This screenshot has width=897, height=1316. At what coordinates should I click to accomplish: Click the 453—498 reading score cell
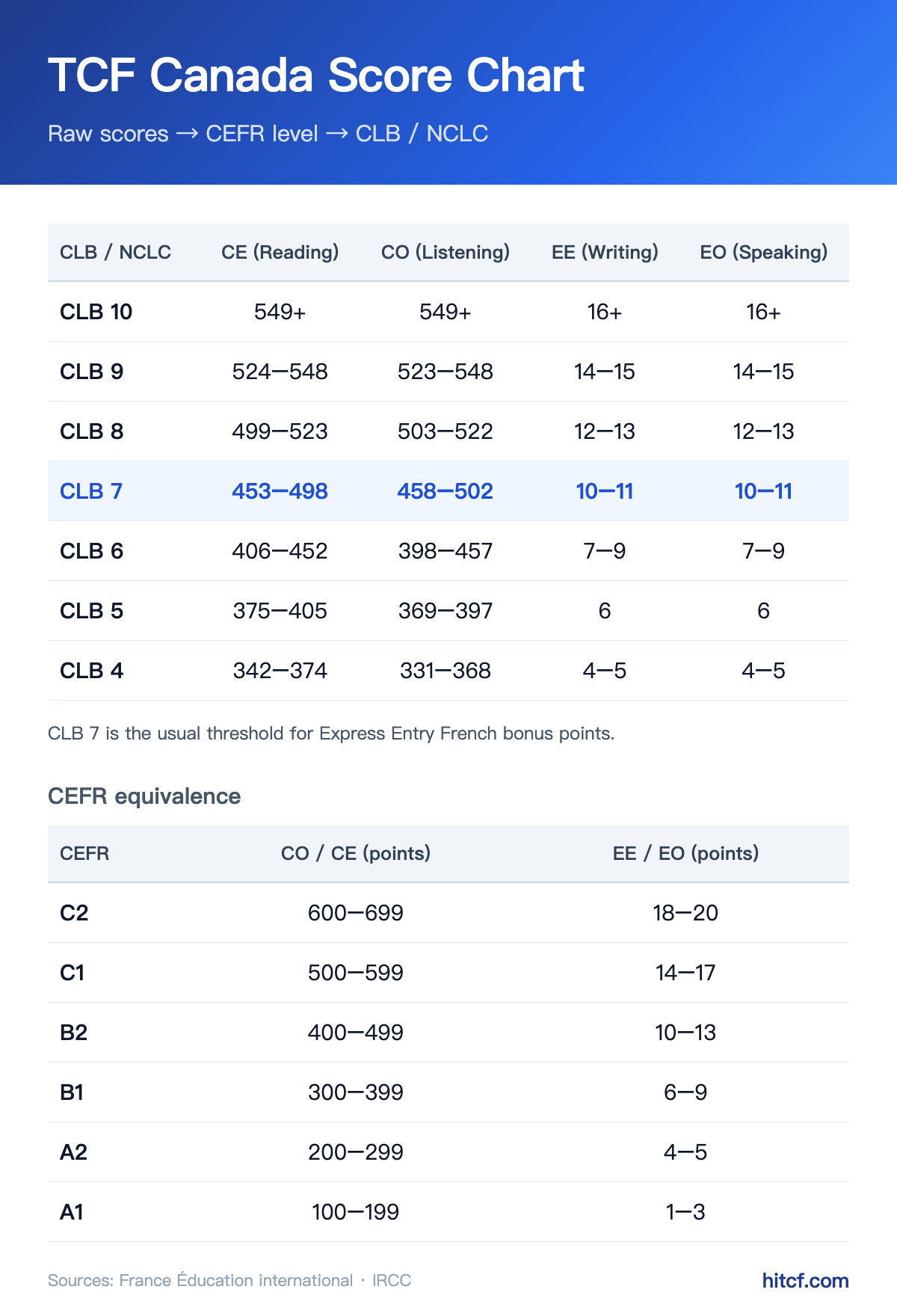280,491
